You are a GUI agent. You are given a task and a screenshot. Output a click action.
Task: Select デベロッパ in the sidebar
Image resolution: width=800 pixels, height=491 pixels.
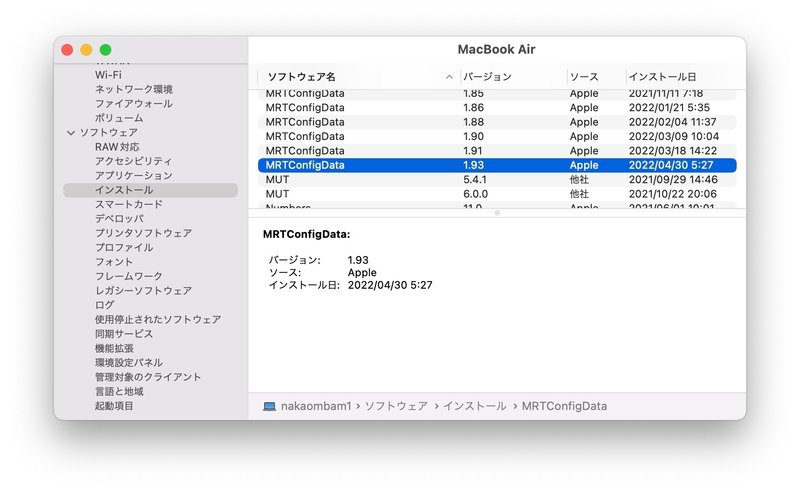pyautogui.click(x=119, y=218)
